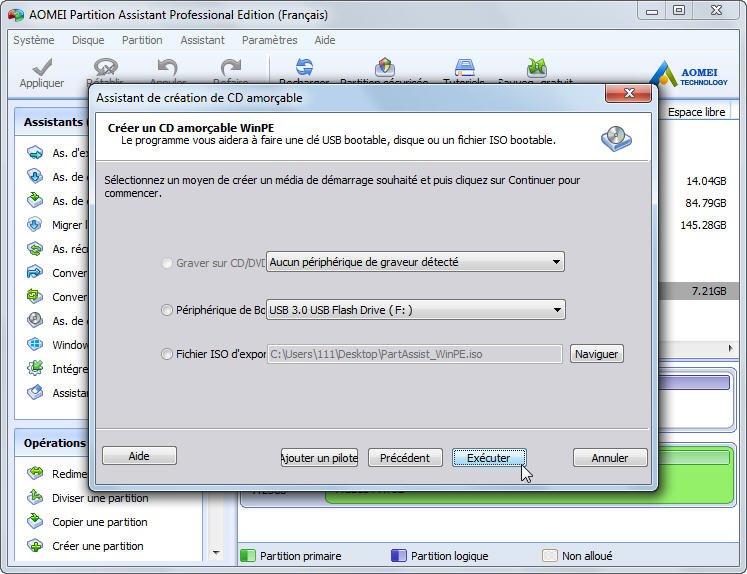
Task: Click the Créer une partition icon
Action: pos(35,545)
